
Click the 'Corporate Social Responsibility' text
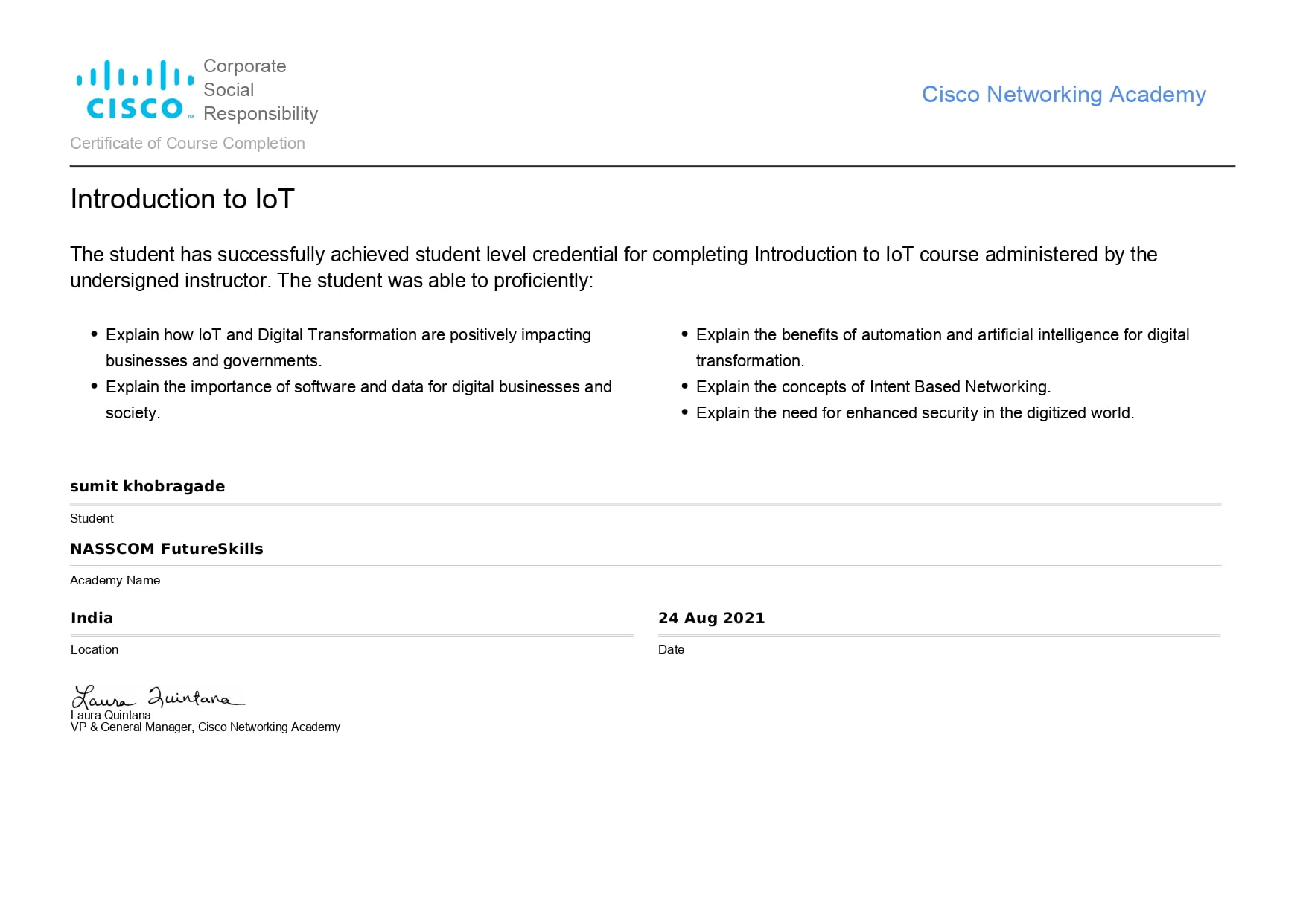click(261, 90)
